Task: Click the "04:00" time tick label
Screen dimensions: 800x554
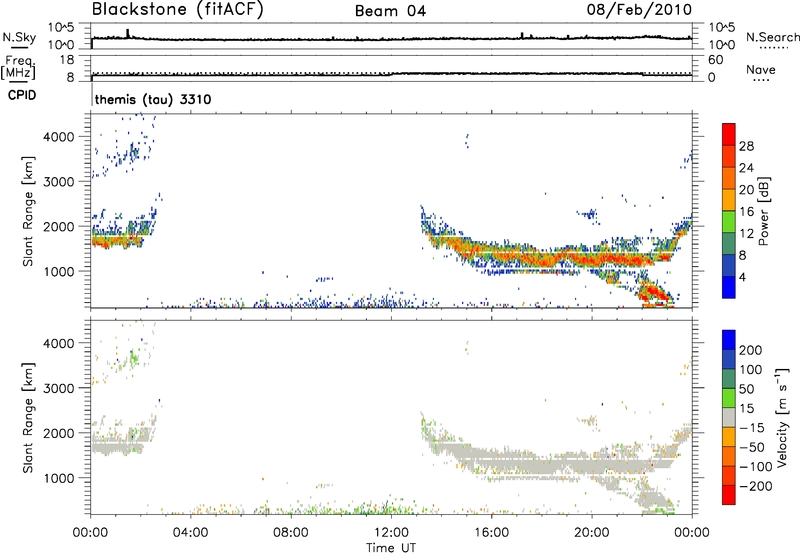Action: pos(190,533)
